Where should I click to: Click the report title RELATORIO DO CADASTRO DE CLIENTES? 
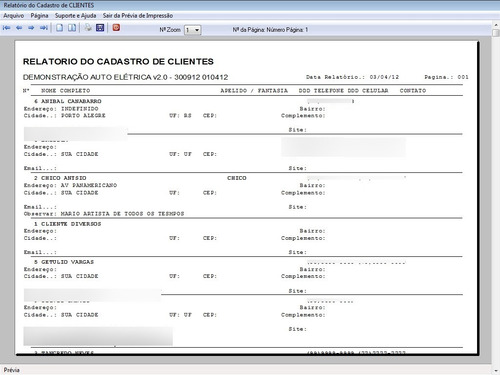click(118, 61)
